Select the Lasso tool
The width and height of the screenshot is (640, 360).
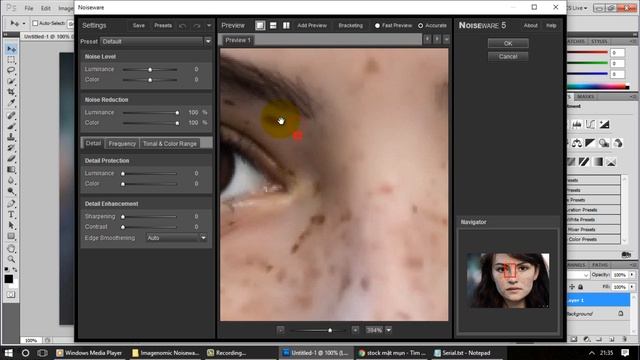click(11, 70)
